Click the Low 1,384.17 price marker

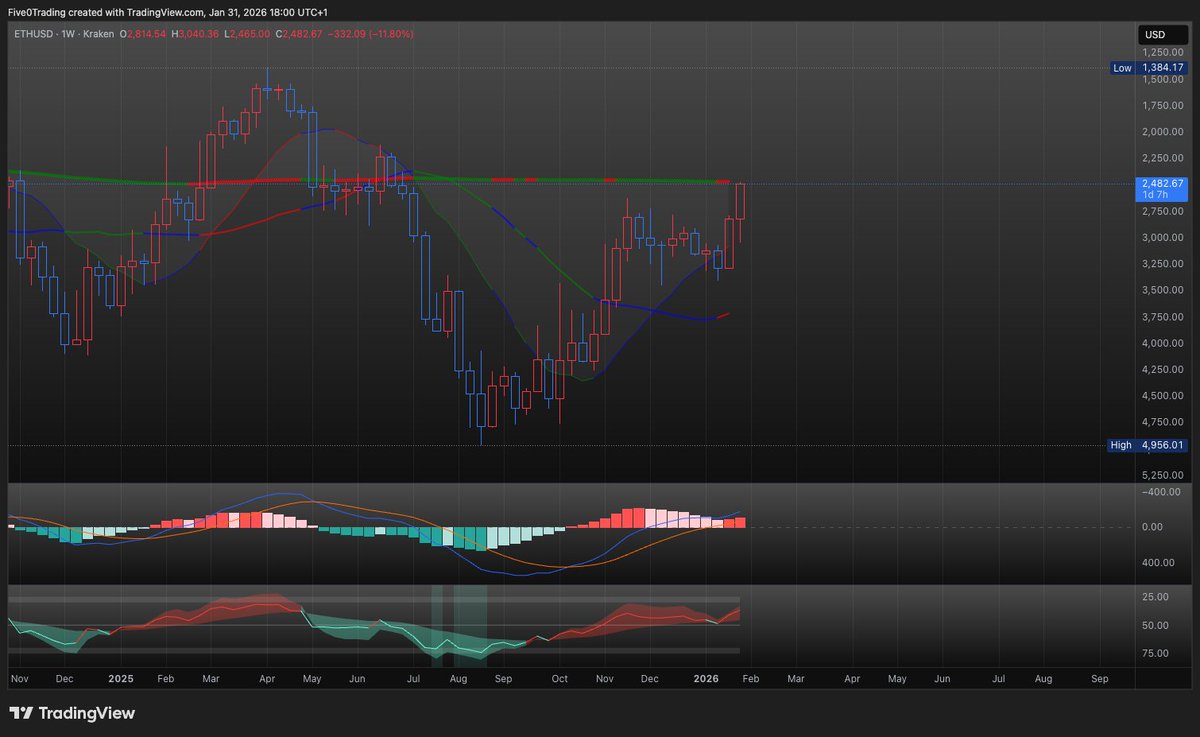tap(1150, 68)
